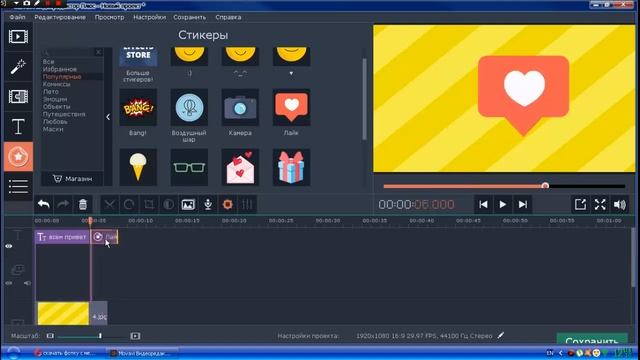Open color adjustment tool
Image resolution: width=640 pixels, height=360 pixels.
[x=168, y=204]
